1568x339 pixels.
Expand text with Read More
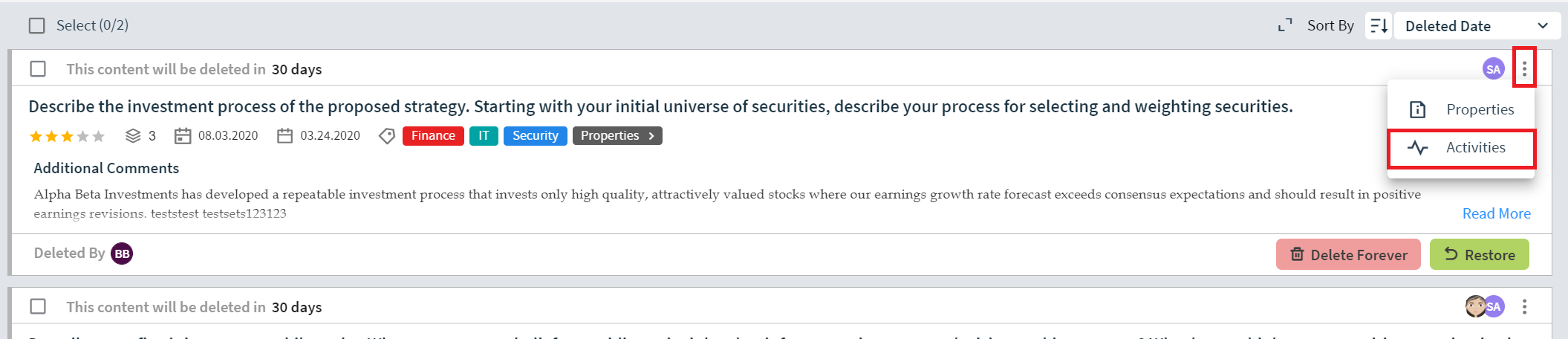pyautogui.click(x=1496, y=213)
